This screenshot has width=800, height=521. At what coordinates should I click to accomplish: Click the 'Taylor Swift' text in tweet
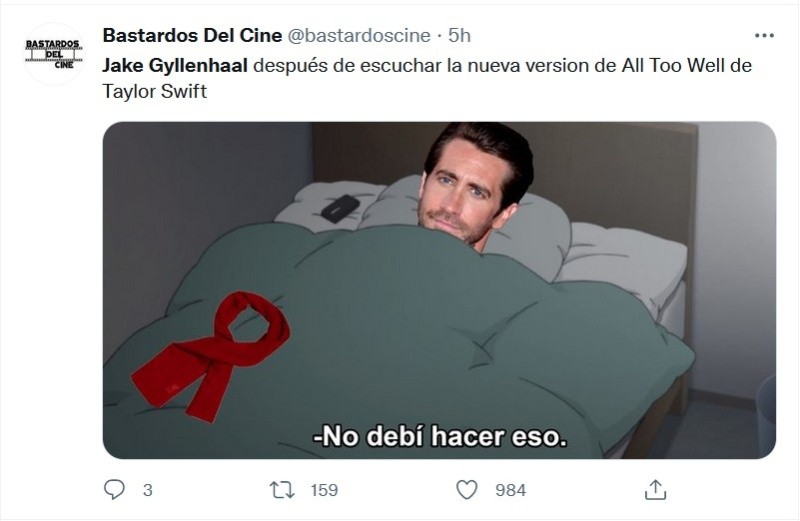pos(155,91)
